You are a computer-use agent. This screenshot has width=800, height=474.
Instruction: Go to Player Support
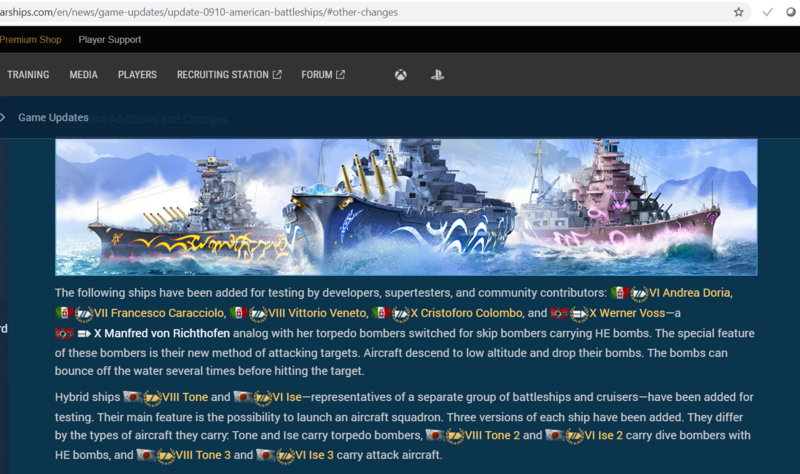(109, 40)
